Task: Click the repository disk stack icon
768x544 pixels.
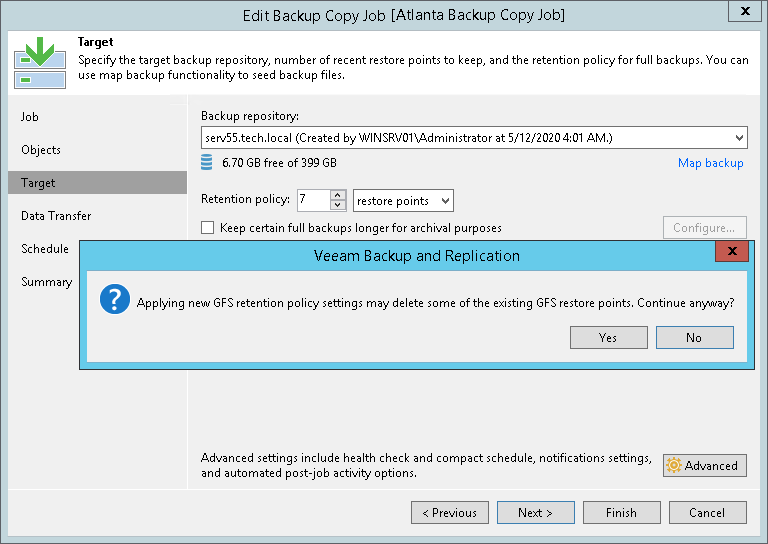Action: (x=207, y=163)
